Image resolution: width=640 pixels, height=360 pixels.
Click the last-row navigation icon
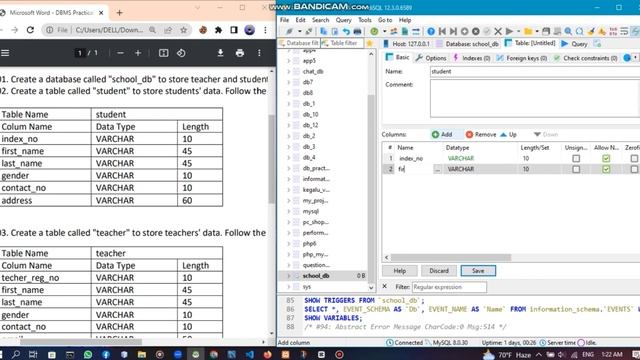tap(453, 31)
